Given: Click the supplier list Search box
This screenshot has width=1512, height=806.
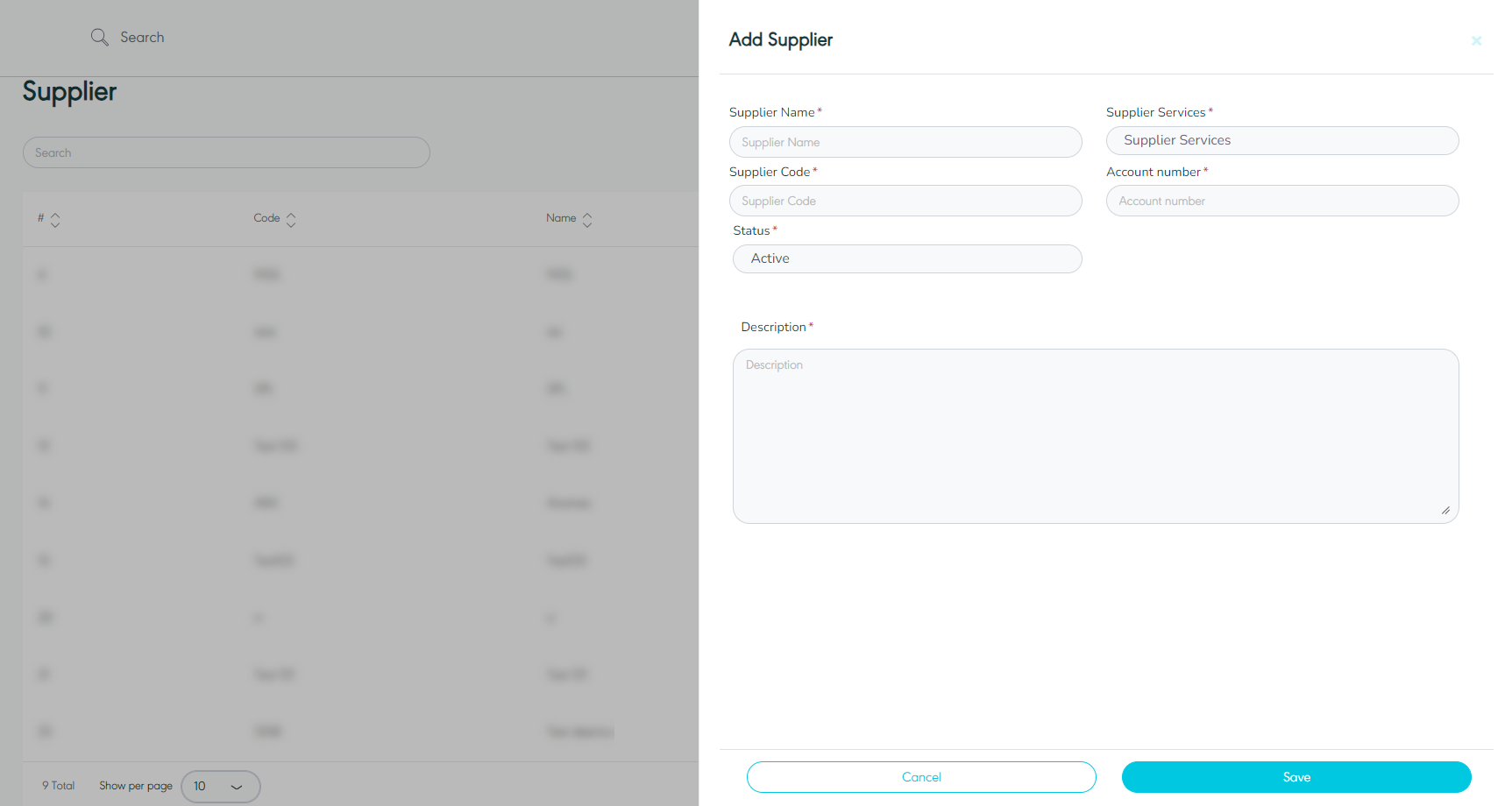Looking at the screenshot, I should (x=226, y=152).
